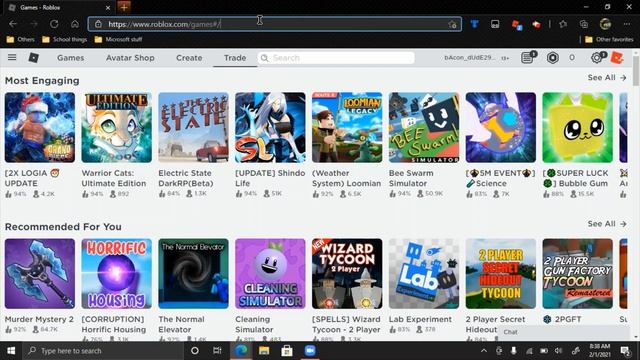640x360 pixels.
Task: Click the site padlock security icon
Action: coord(98,24)
